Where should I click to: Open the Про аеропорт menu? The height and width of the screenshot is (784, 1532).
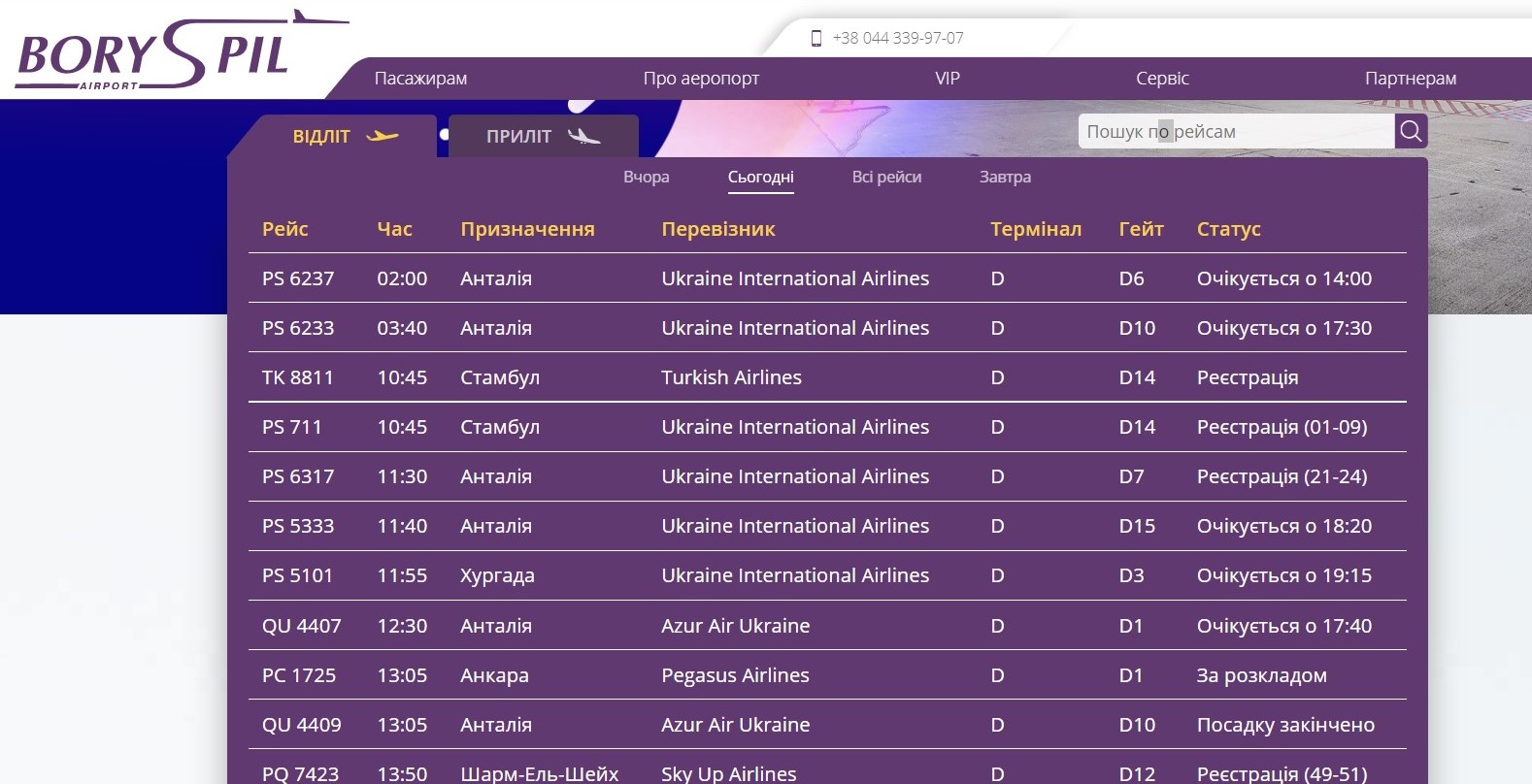[x=701, y=79]
